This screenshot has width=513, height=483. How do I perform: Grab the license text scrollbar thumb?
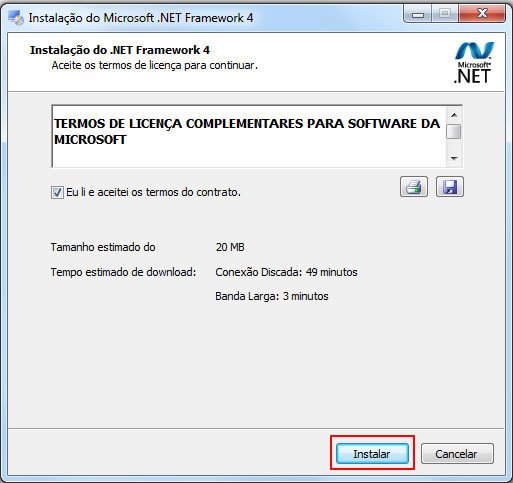454,131
